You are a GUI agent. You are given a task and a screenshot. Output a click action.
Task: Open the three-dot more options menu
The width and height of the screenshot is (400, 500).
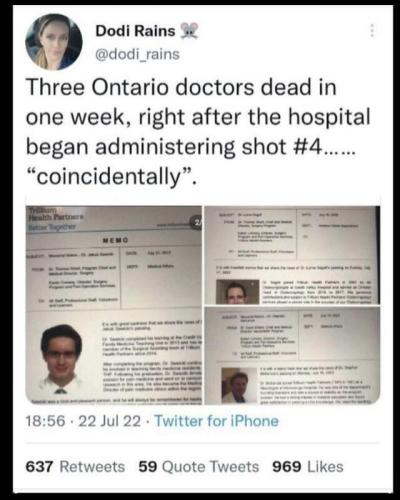coord(372,31)
